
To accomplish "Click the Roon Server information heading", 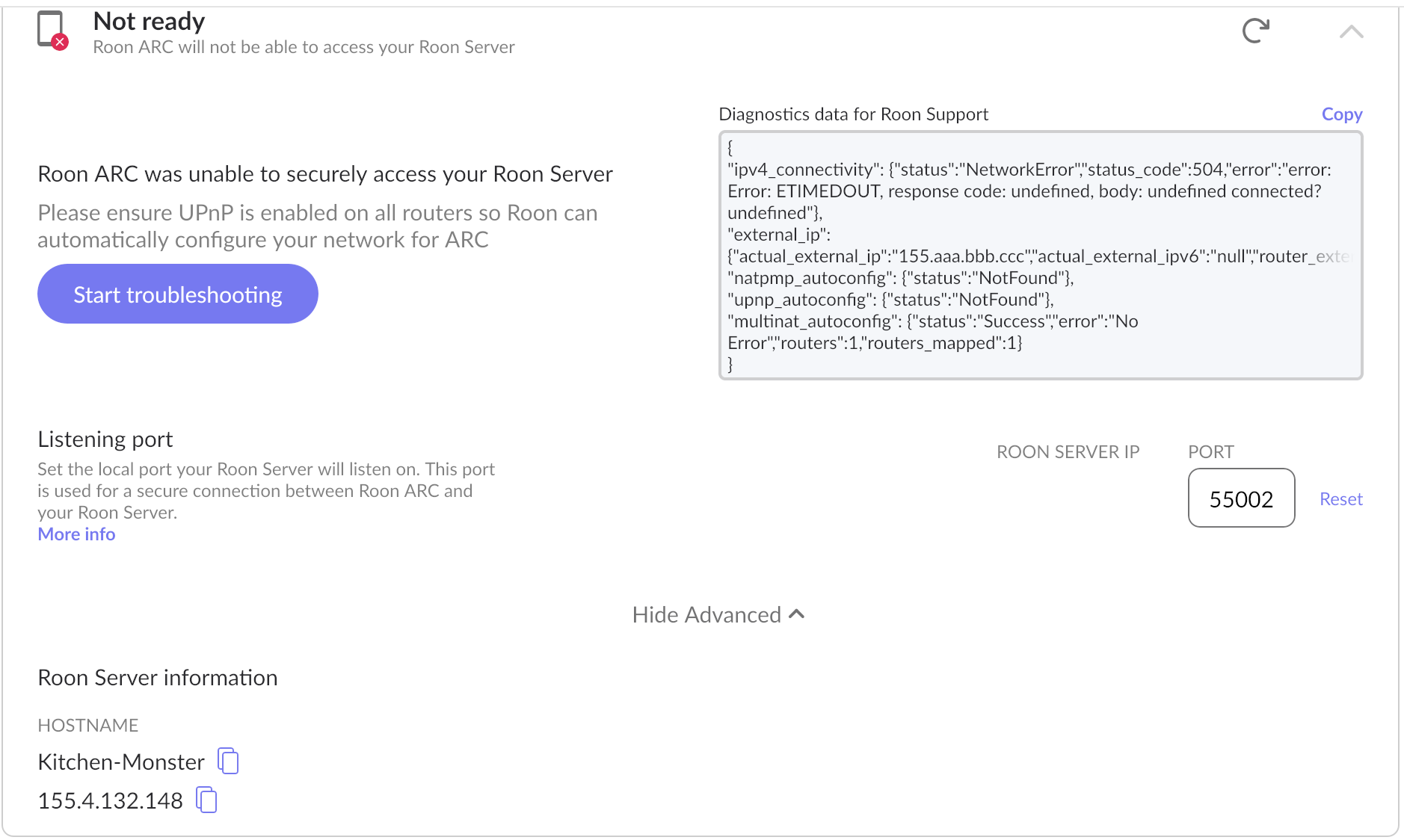I will click(x=157, y=678).
